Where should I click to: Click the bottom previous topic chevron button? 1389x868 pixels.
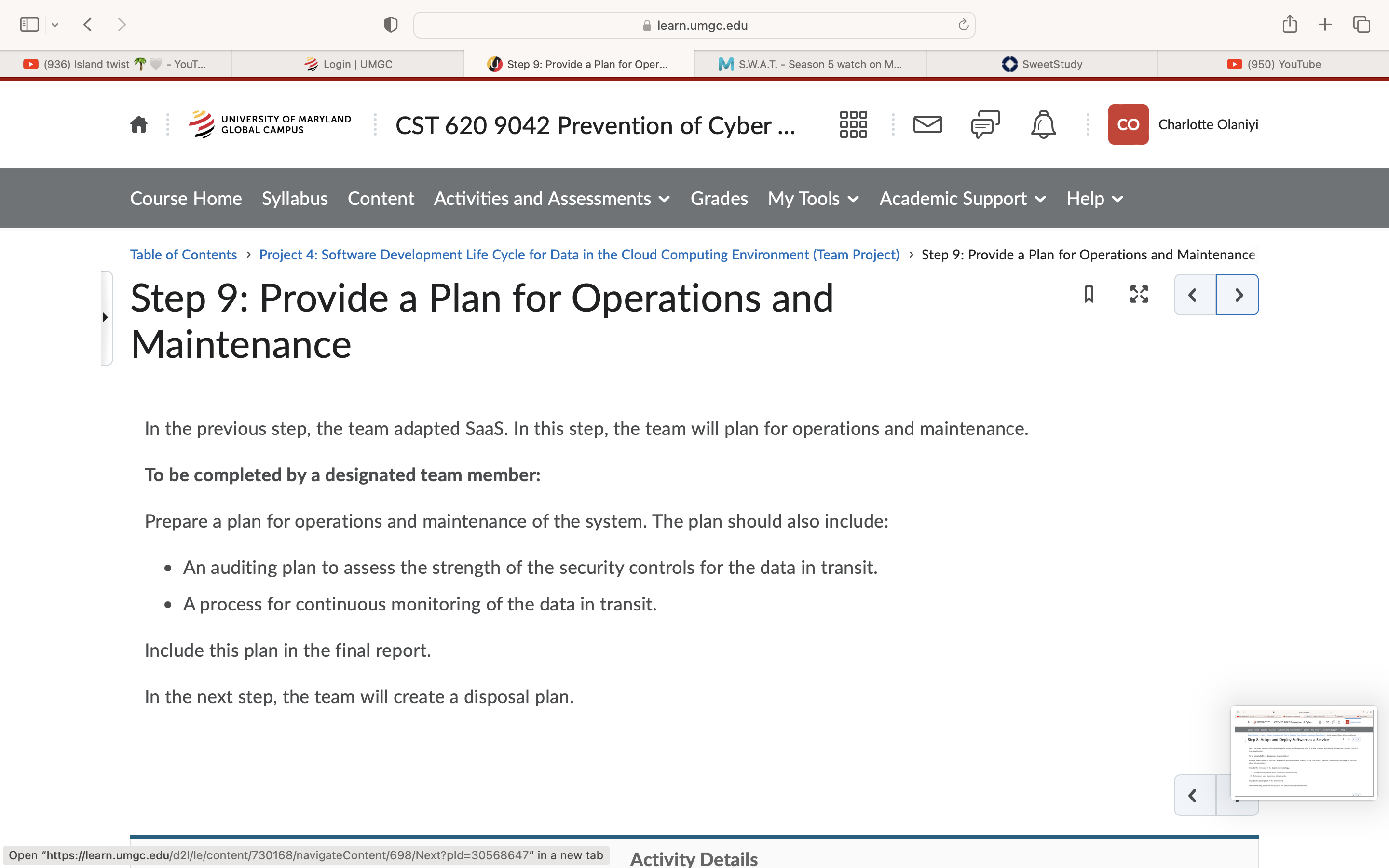point(1195,795)
